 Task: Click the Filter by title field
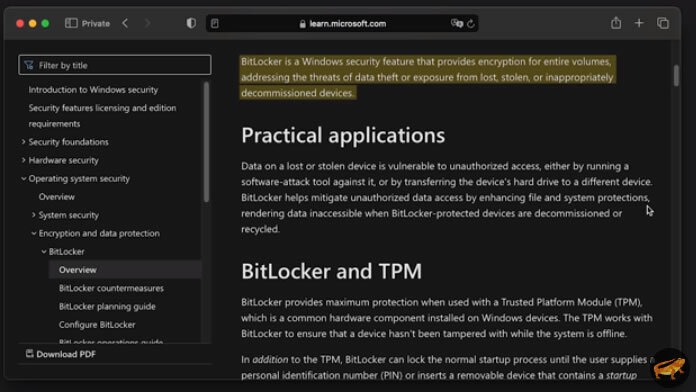(115, 65)
